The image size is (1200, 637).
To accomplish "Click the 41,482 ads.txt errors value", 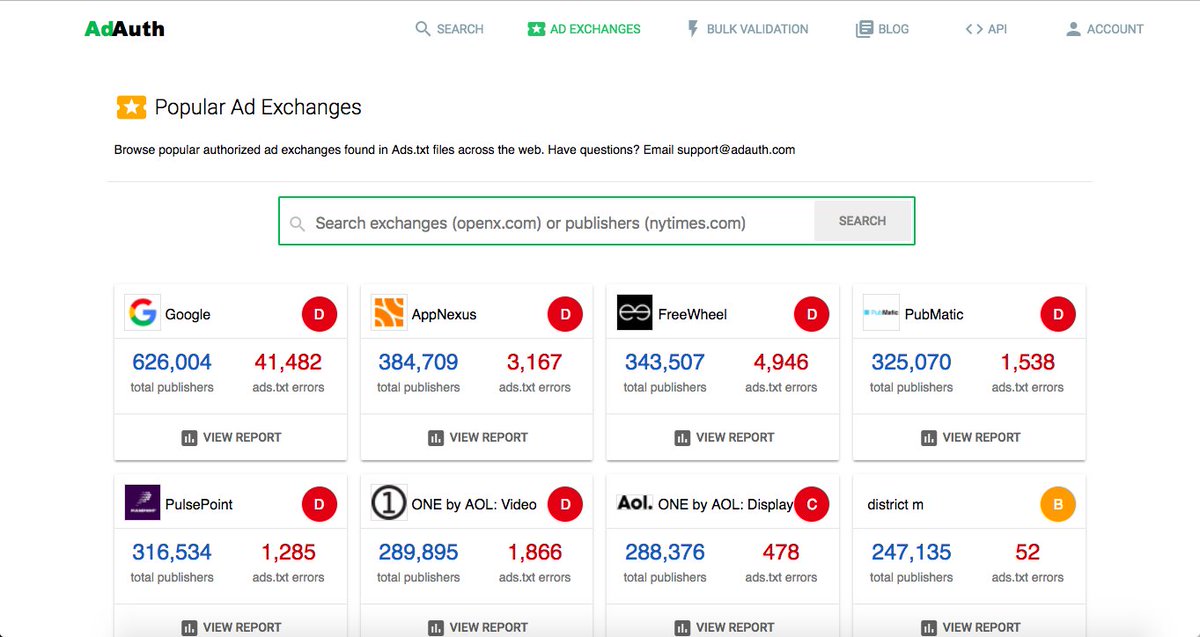I will point(288,362).
